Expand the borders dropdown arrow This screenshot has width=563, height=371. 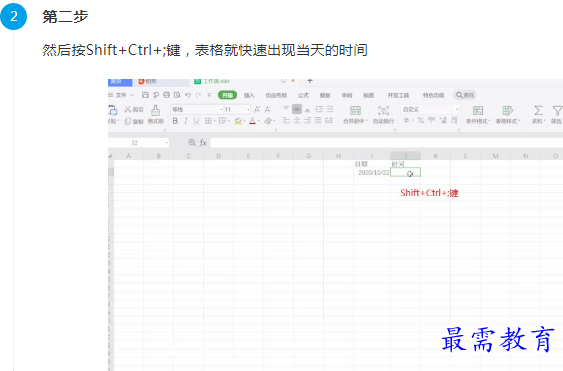[214, 121]
